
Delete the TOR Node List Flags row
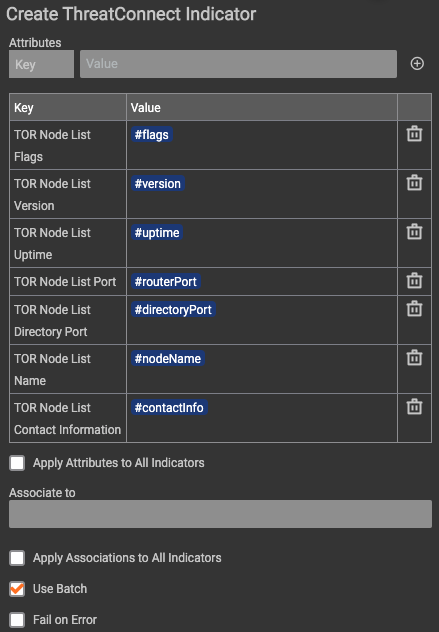point(414,134)
